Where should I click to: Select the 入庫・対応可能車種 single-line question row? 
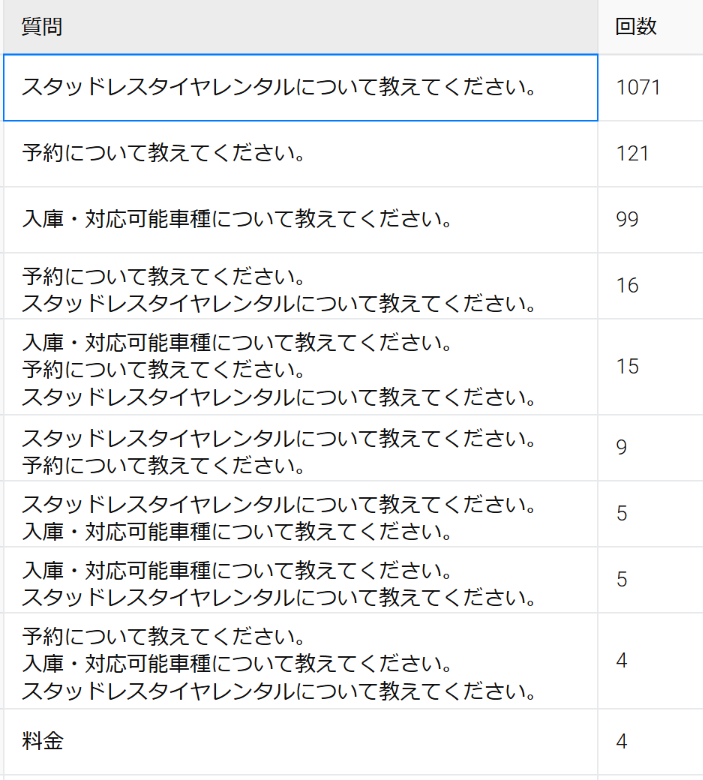pyautogui.click(x=300, y=220)
